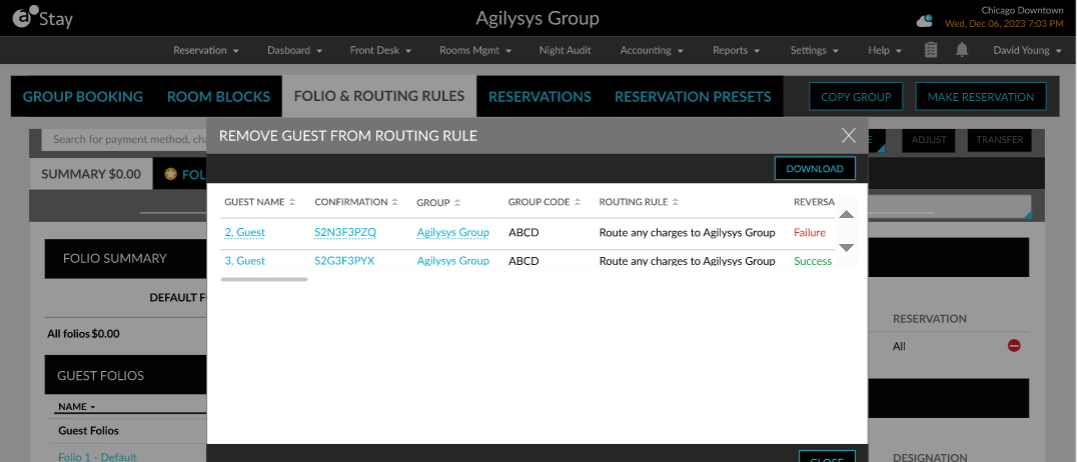1077x462 pixels.
Task: Switch to Room Blocks tab
Action: 218,97
